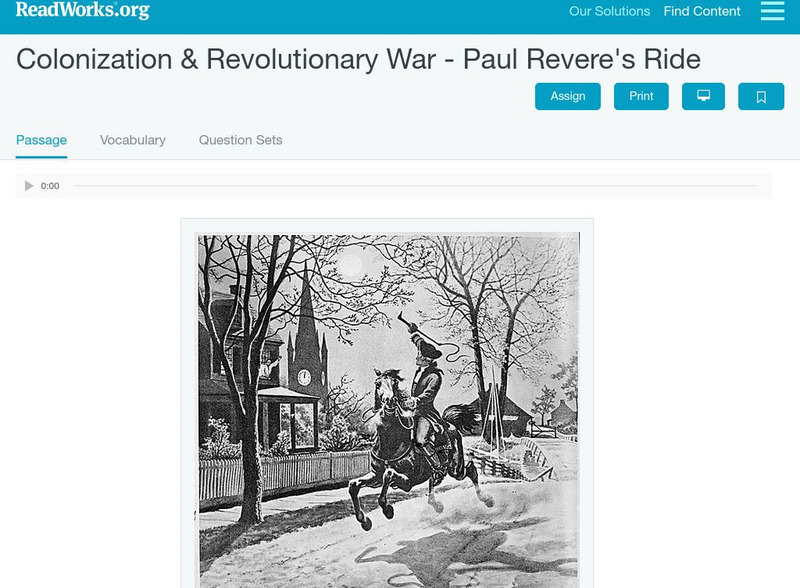This screenshot has height=588, width=800.
Task: Open the Find Content menu
Action: click(x=702, y=11)
